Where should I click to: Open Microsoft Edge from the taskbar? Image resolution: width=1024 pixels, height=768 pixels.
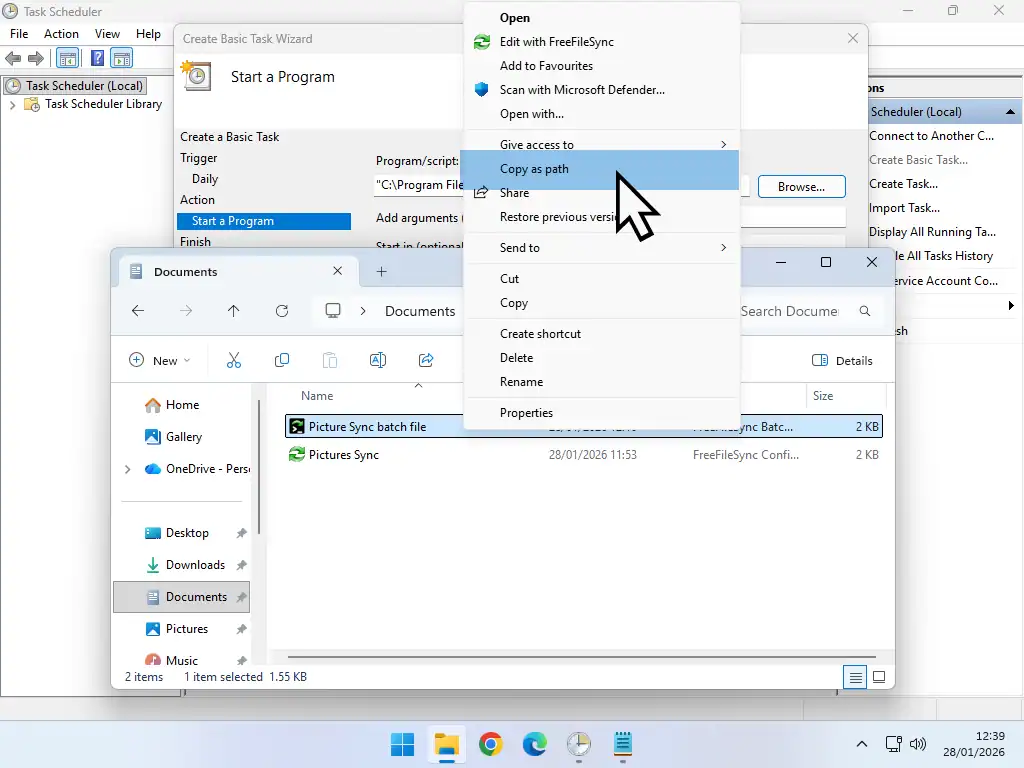click(x=534, y=745)
